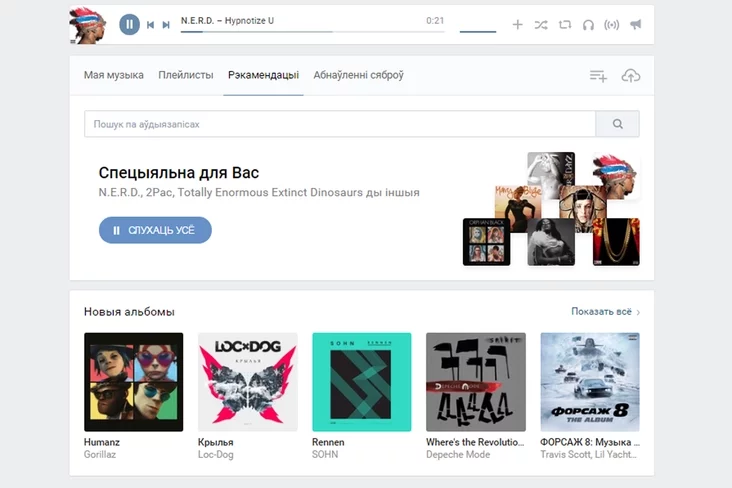Toggle broadcasting music to status
Viewport: 732px width, 488px height.
612,25
